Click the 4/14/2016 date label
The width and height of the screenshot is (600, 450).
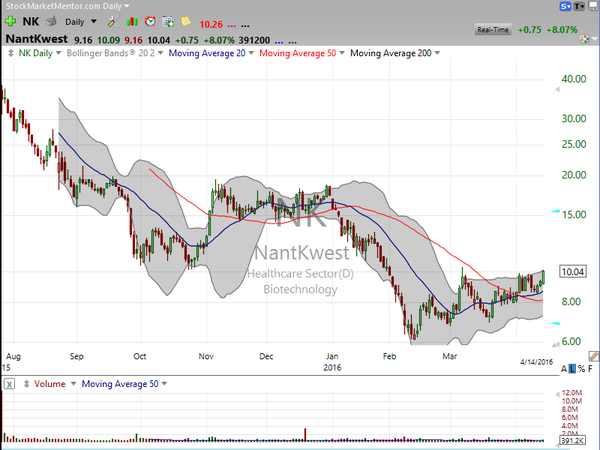(536, 362)
